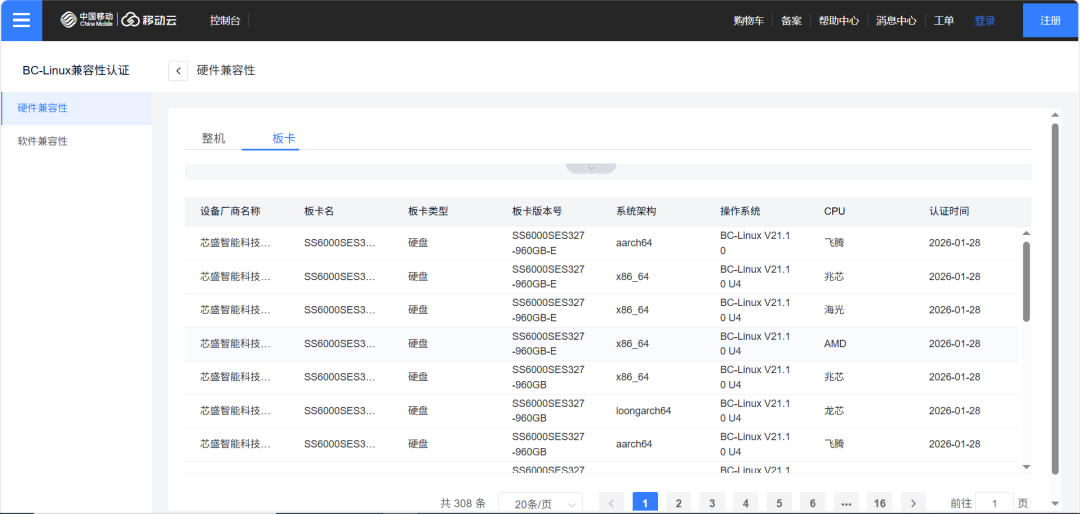1080x514 pixels.
Task: Go to page 6
Action: [x=813, y=504]
